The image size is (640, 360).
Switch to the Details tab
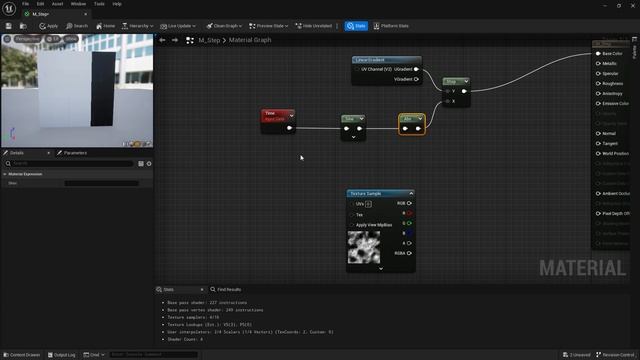click(x=16, y=153)
